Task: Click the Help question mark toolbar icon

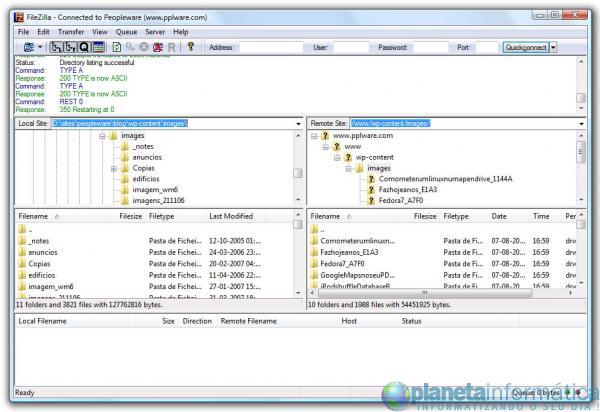Action: coord(191,47)
